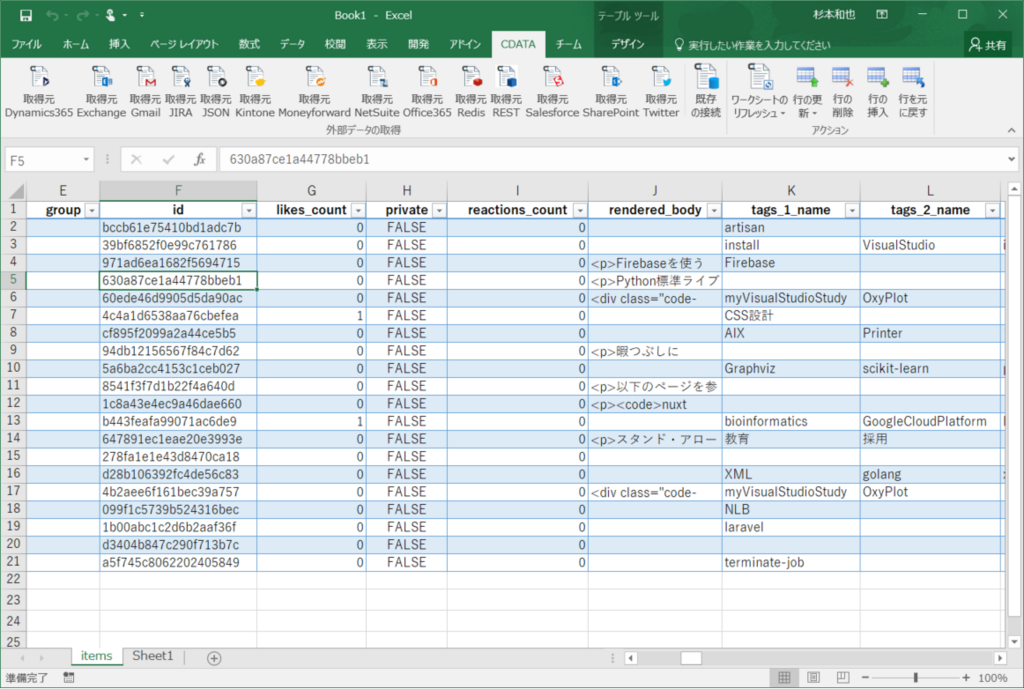Image resolution: width=1024 pixels, height=689 pixels.
Task: Click the confirm entry checkmark in formula bar
Action: tap(168, 159)
